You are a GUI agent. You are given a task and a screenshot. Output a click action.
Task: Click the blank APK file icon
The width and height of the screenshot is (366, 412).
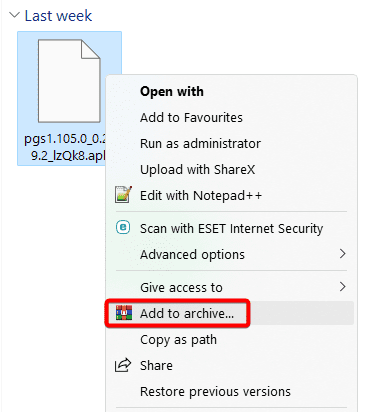[69, 81]
